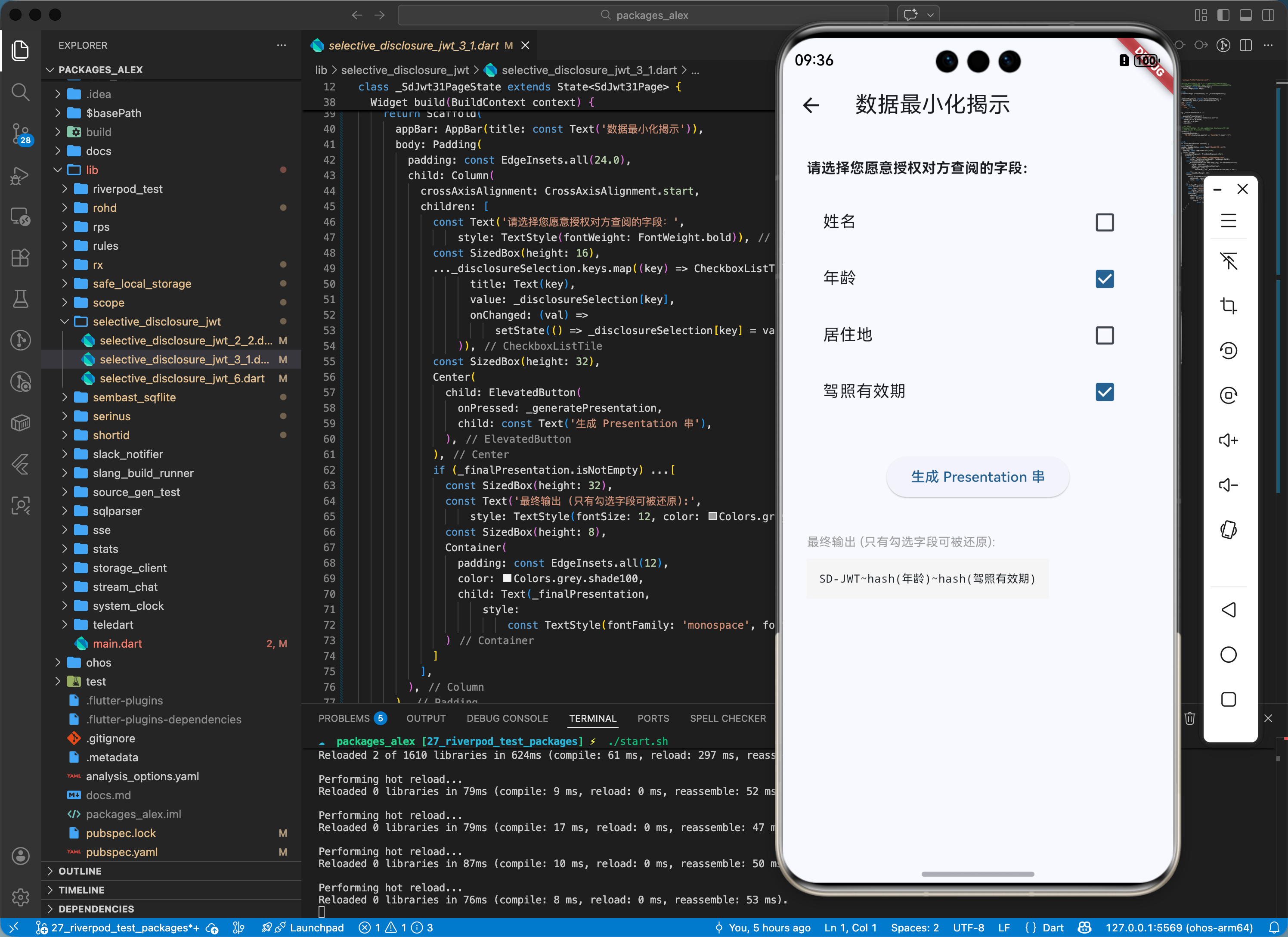Open the Testing flask icon

click(x=20, y=299)
